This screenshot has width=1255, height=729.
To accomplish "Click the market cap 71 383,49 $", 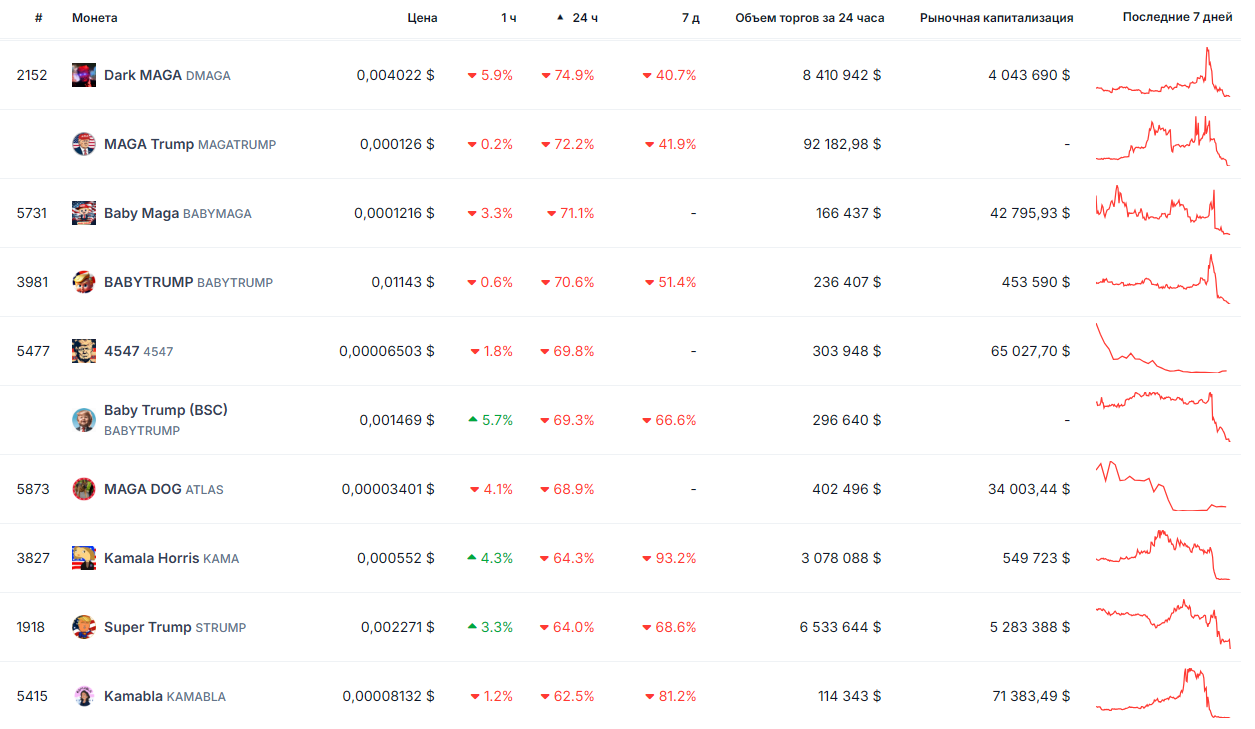I will pyautogui.click(x=1032, y=696).
